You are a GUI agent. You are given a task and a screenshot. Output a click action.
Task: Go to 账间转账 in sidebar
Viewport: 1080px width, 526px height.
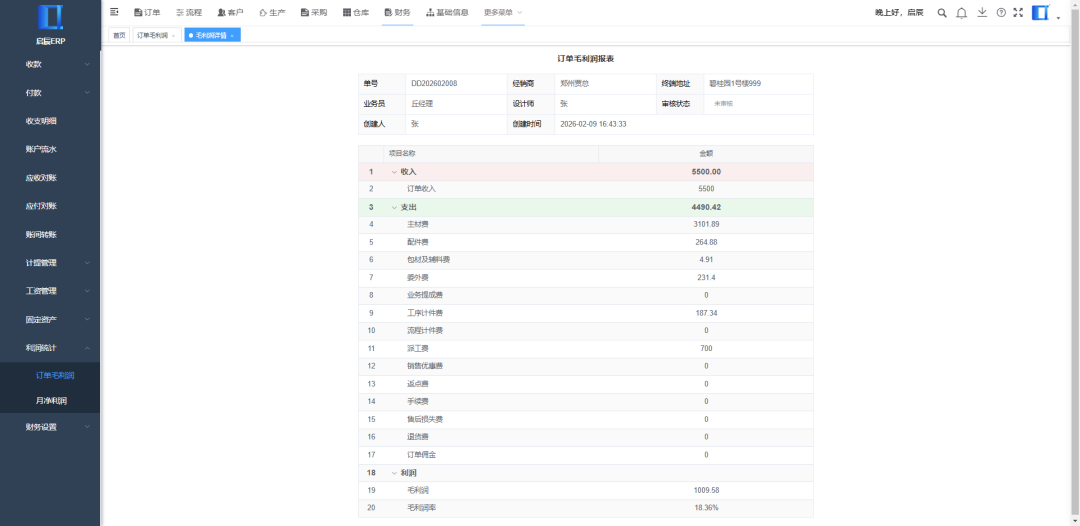coord(50,235)
